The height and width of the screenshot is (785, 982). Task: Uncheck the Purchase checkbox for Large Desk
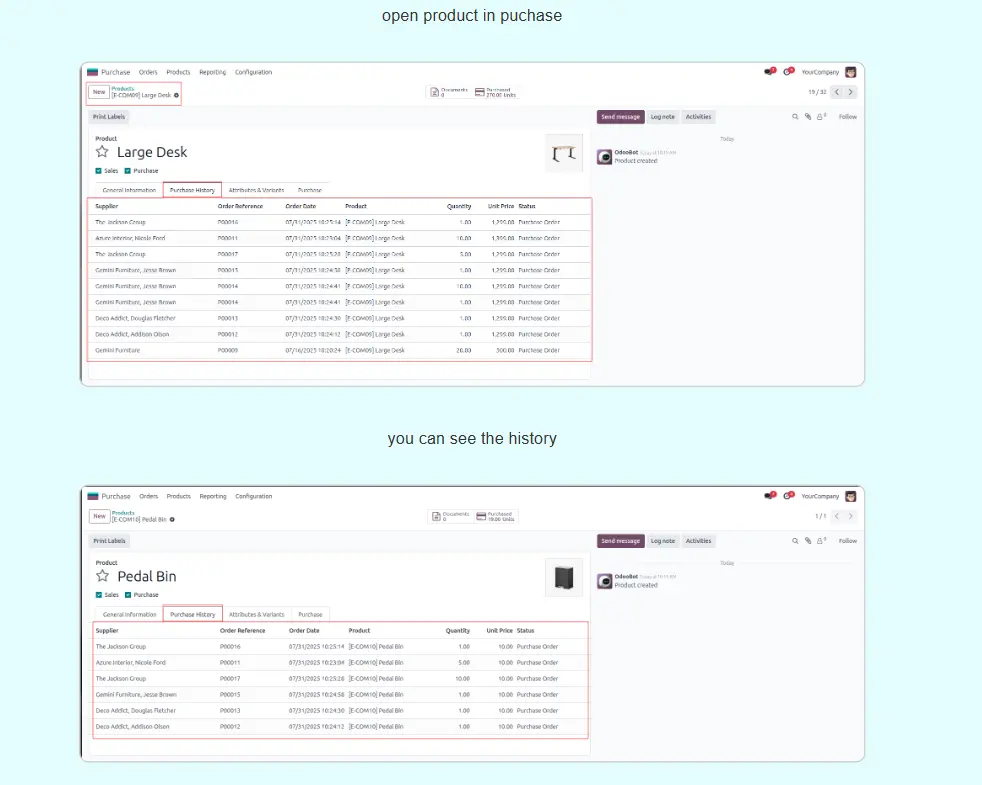tap(128, 171)
